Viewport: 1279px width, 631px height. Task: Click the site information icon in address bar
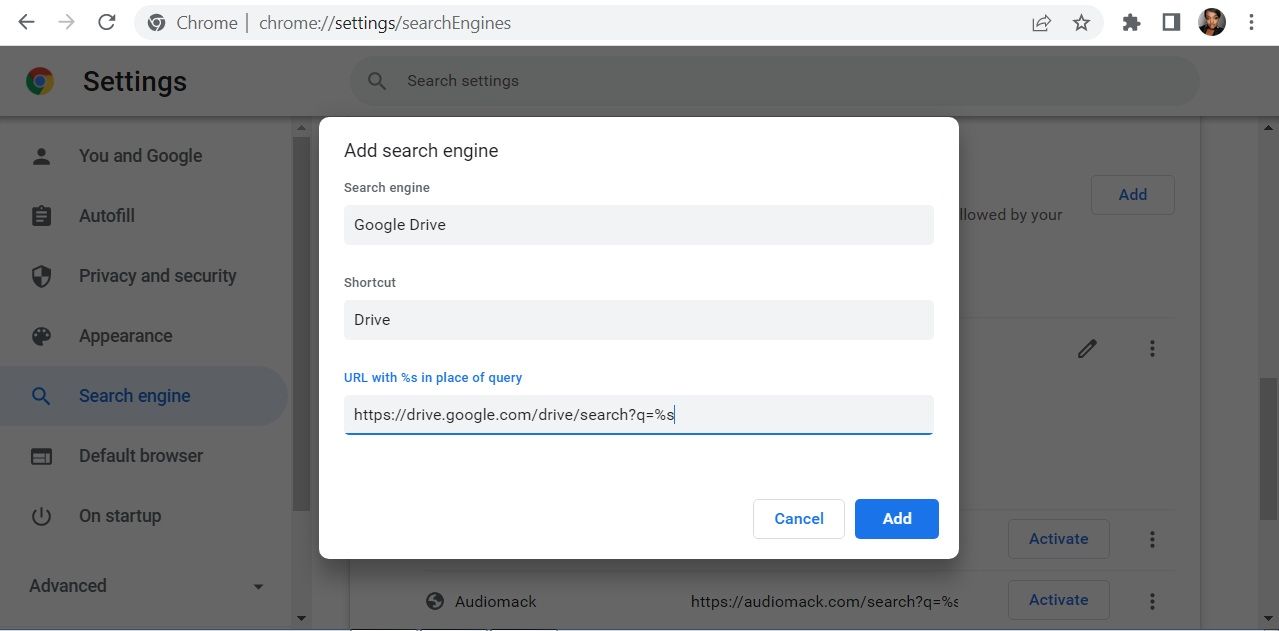156,22
